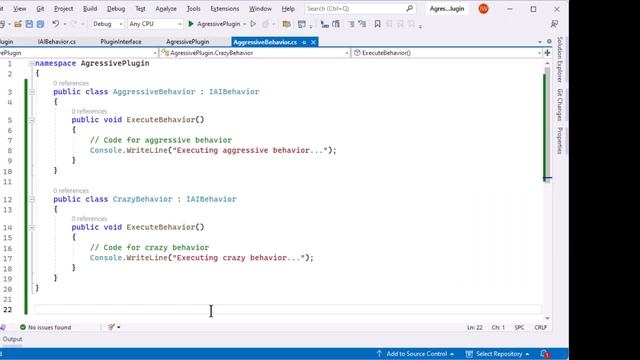
Task: Click the split editor plus icon
Action: pos(547,53)
